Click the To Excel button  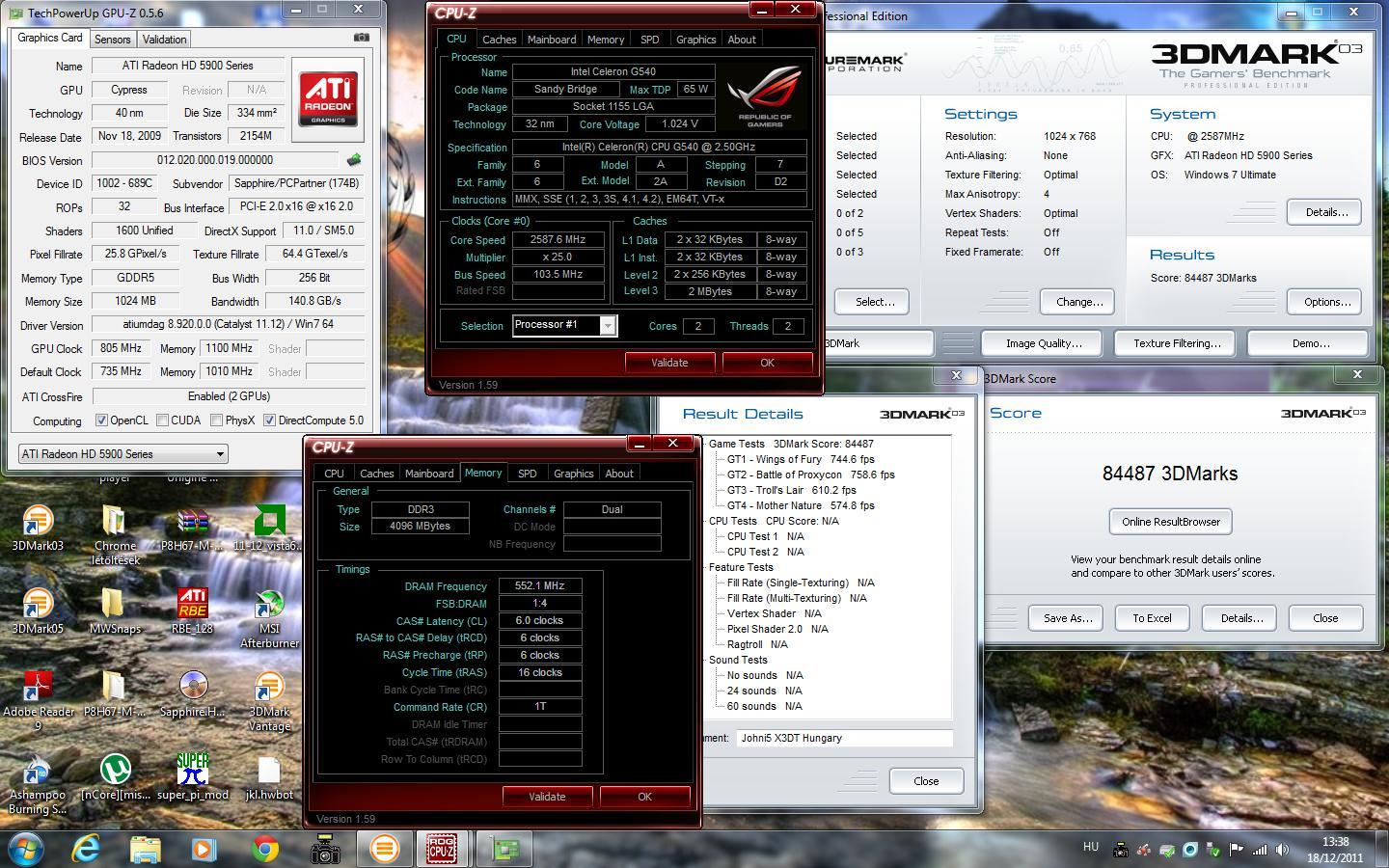tap(1152, 618)
